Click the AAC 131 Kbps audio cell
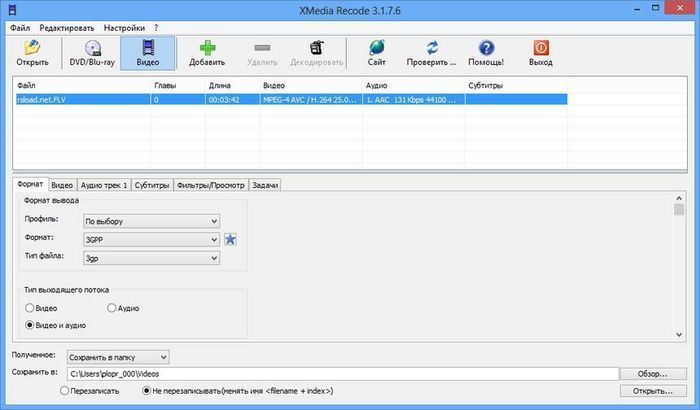Screen dimensions: 700x410 pos(414,99)
